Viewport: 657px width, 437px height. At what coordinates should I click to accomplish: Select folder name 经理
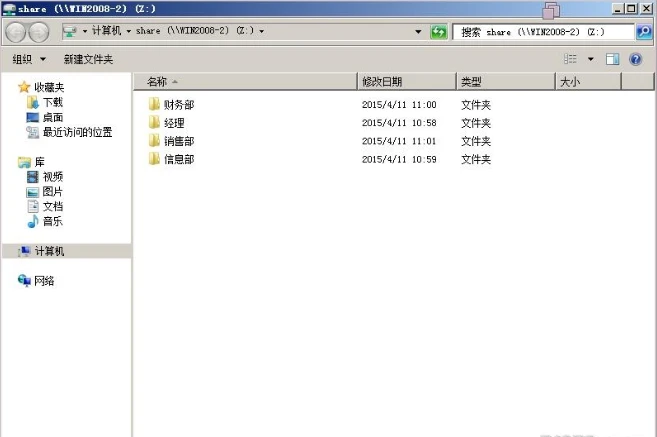174,123
